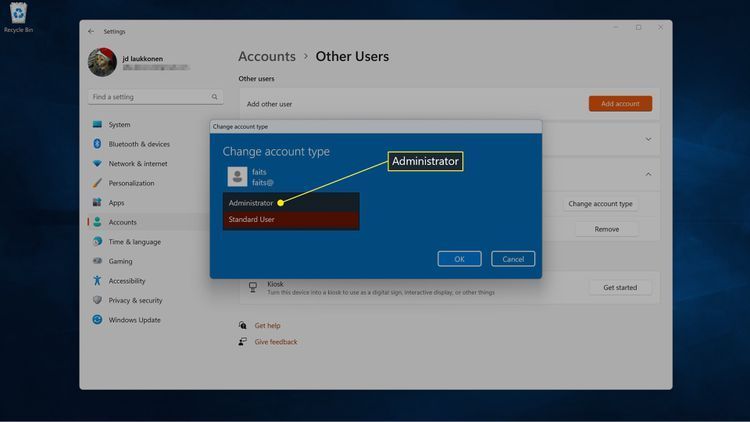Click Accounts breadcrumb in page header
This screenshot has height=422, width=750.
pos(267,57)
